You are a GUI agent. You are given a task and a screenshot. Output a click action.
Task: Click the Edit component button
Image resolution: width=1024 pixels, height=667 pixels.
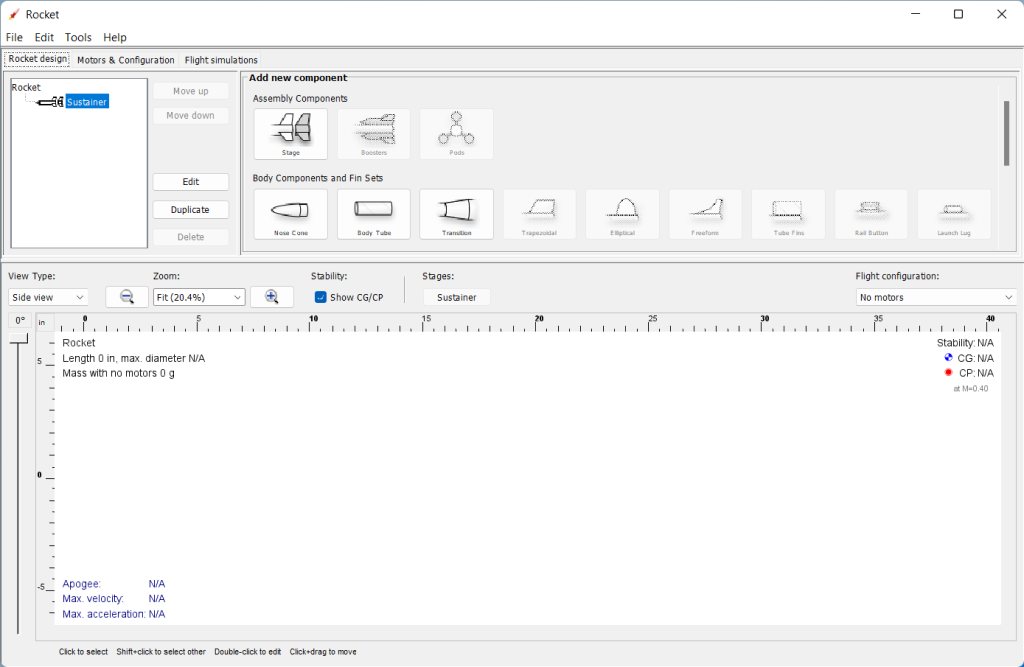[x=190, y=182]
